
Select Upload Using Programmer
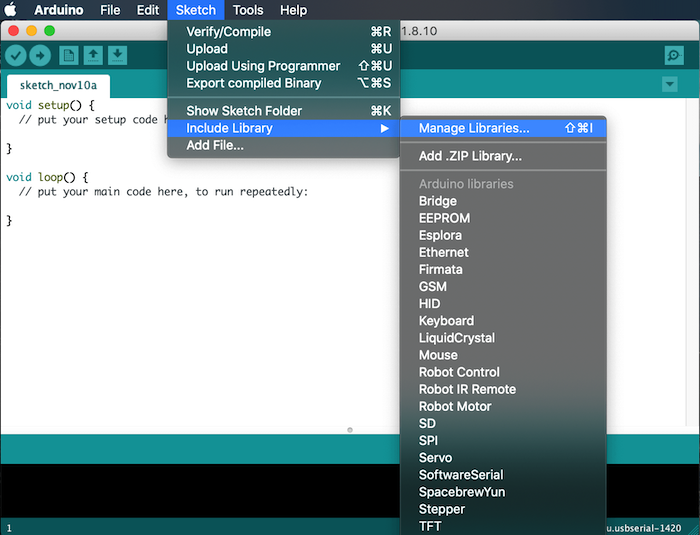coord(283,66)
